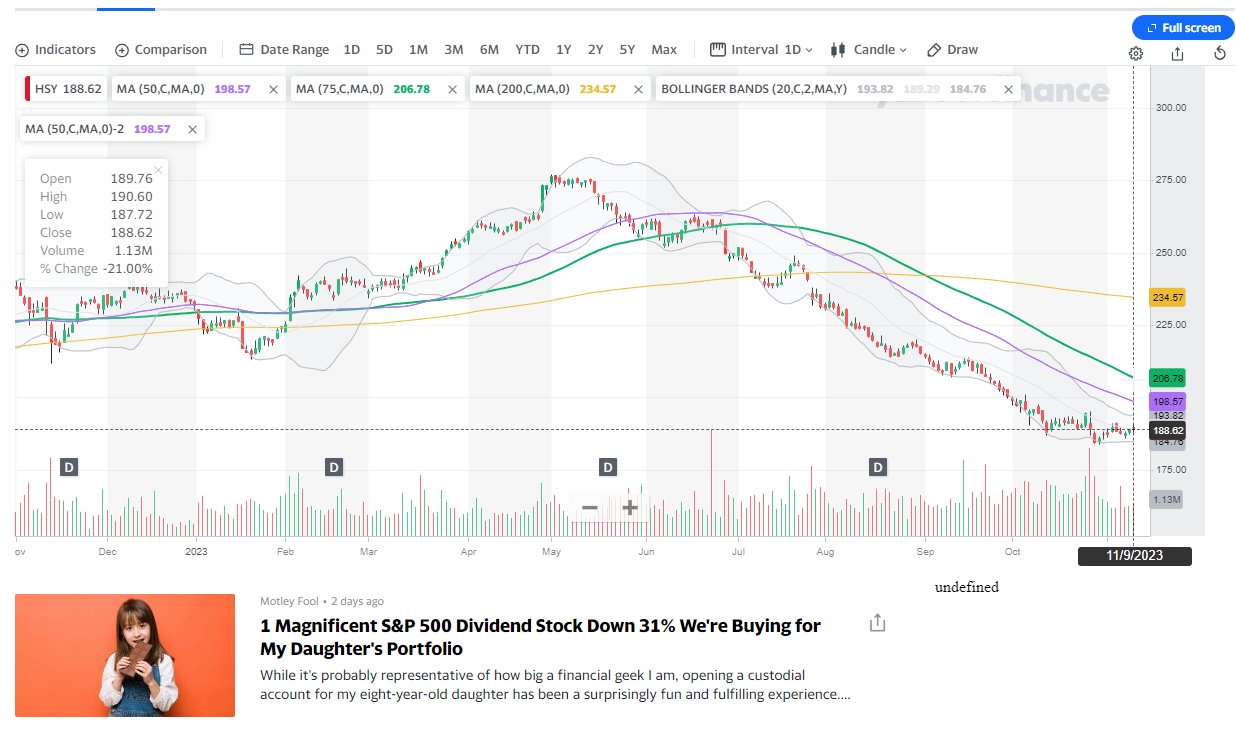This screenshot has width=1236, height=737.
Task: Share the Motley Fool article
Action: click(877, 624)
